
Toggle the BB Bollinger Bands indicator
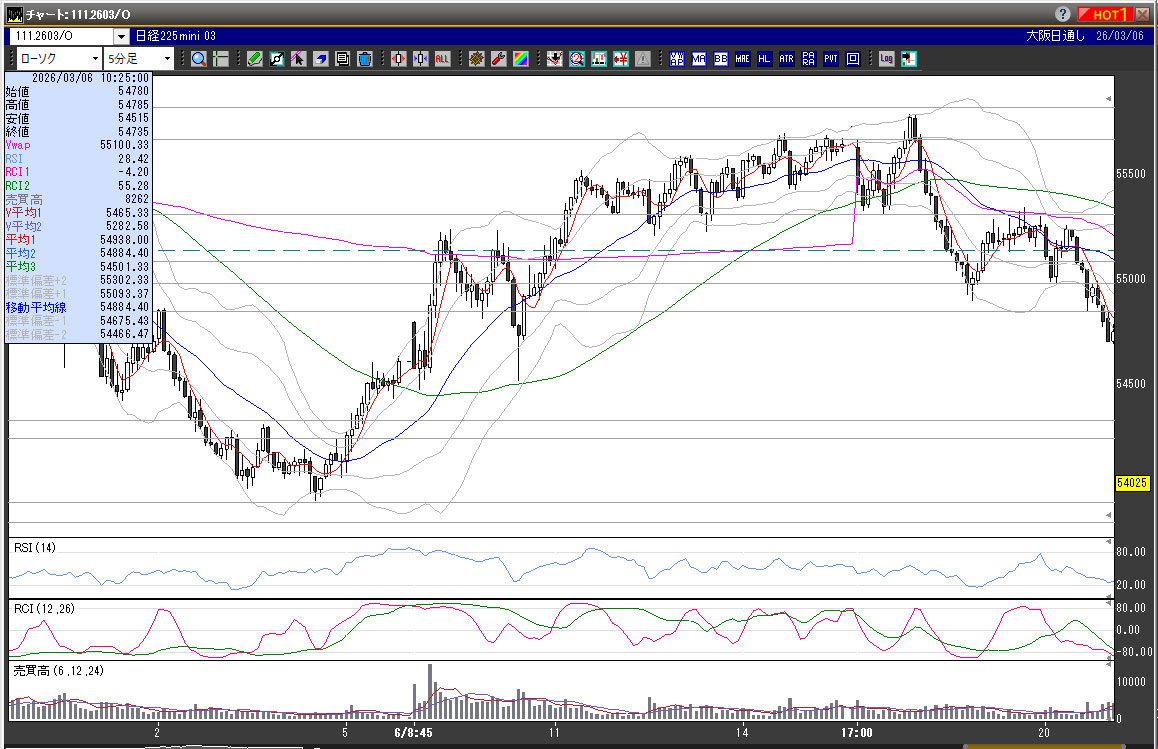[x=720, y=59]
